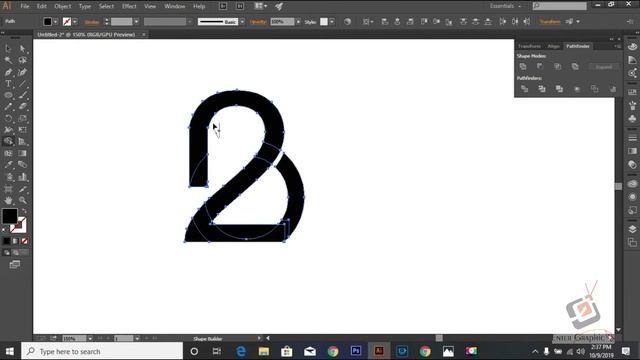The image size is (640, 360).
Task: Click Intersect in Shape Modes
Action: pyautogui.click(x=558, y=67)
